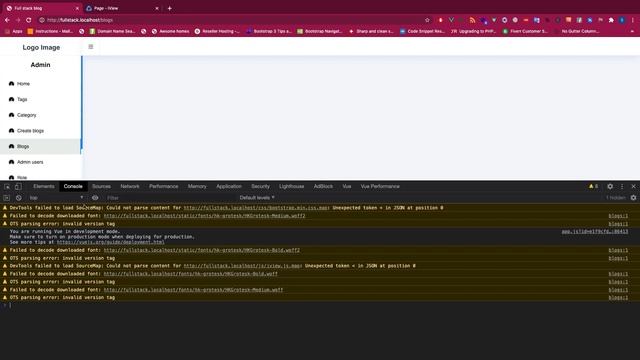The image size is (640, 360).
Task: Open Home in the admin sidebar
Action: coord(41,84)
